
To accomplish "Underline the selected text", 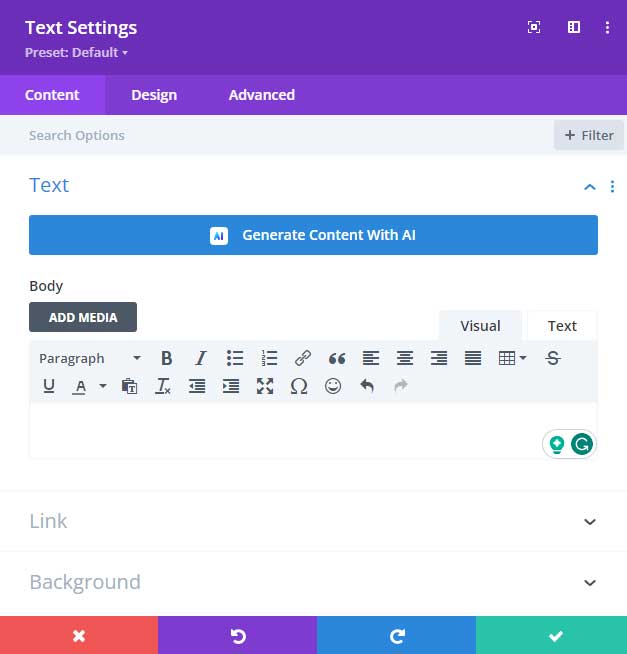I will pyautogui.click(x=49, y=386).
